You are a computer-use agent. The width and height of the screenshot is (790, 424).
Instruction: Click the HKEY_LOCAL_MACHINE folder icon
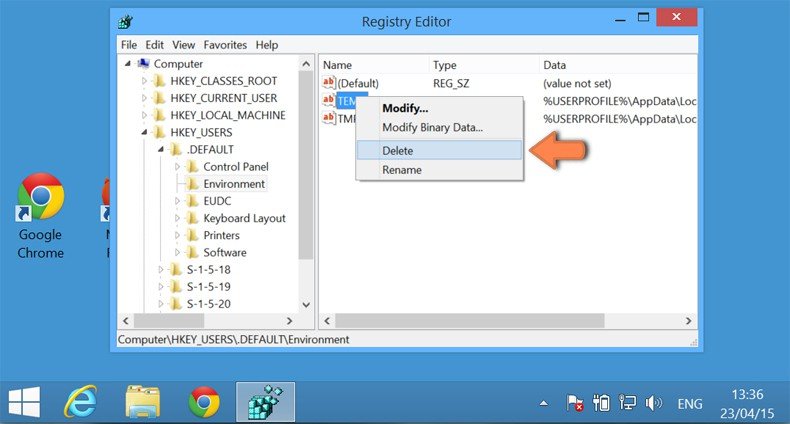point(159,115)
